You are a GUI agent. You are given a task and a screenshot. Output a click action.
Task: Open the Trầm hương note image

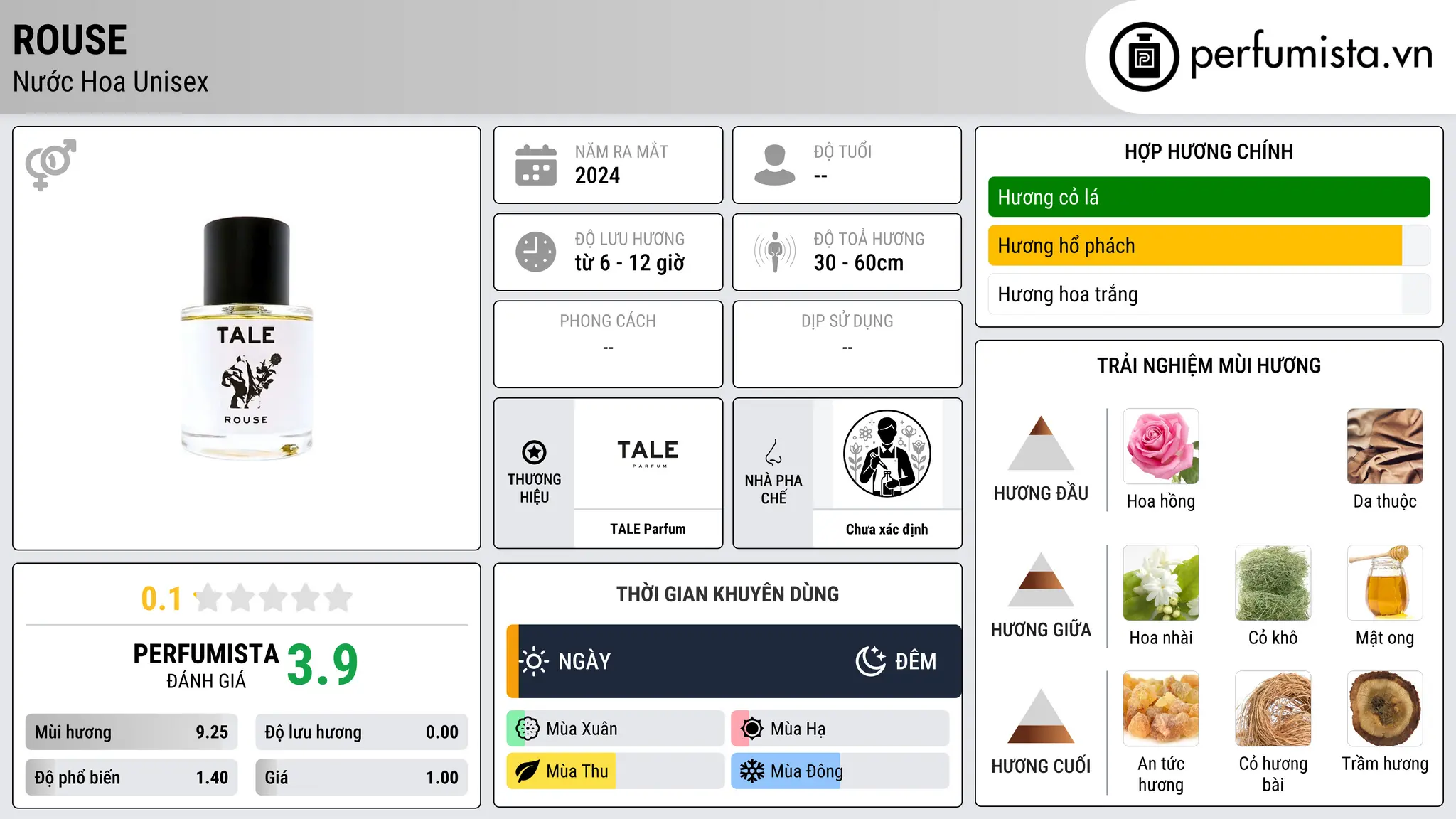(x=1385, y=709)
